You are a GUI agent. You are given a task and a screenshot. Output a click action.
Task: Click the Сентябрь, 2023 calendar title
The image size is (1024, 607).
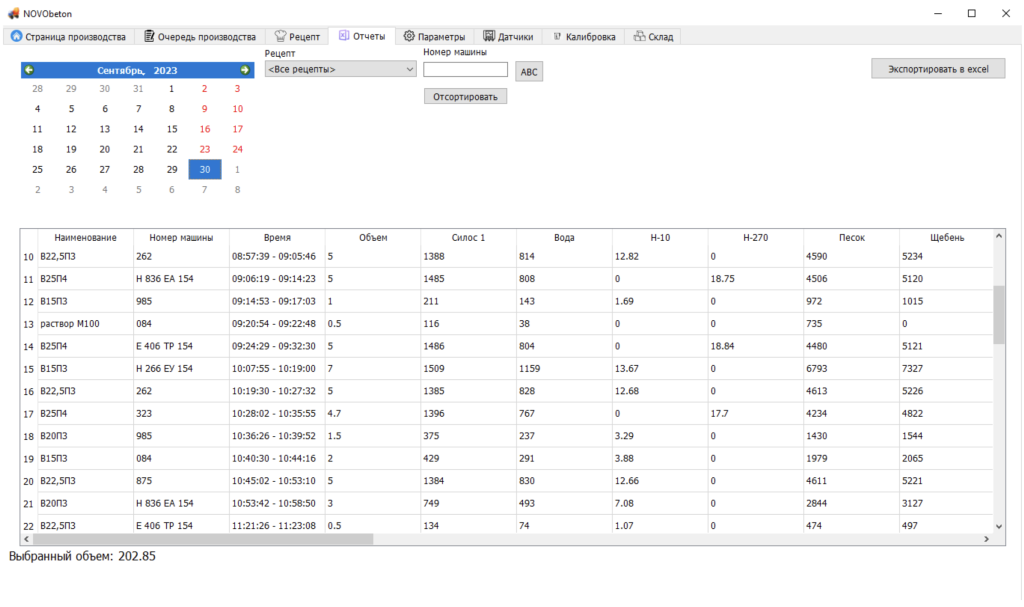click(137, 70)
